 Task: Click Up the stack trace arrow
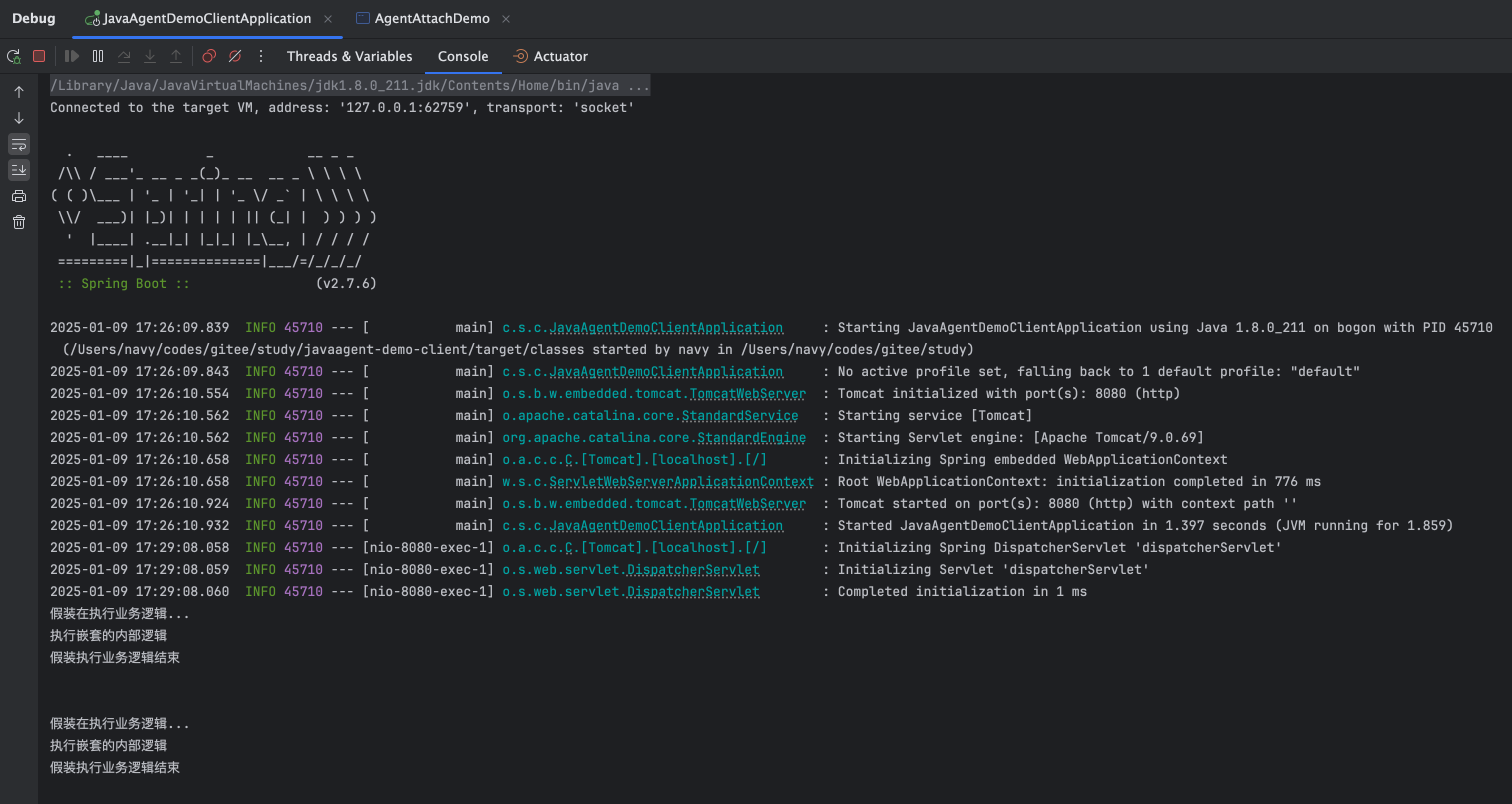click(x=19, y=92)
